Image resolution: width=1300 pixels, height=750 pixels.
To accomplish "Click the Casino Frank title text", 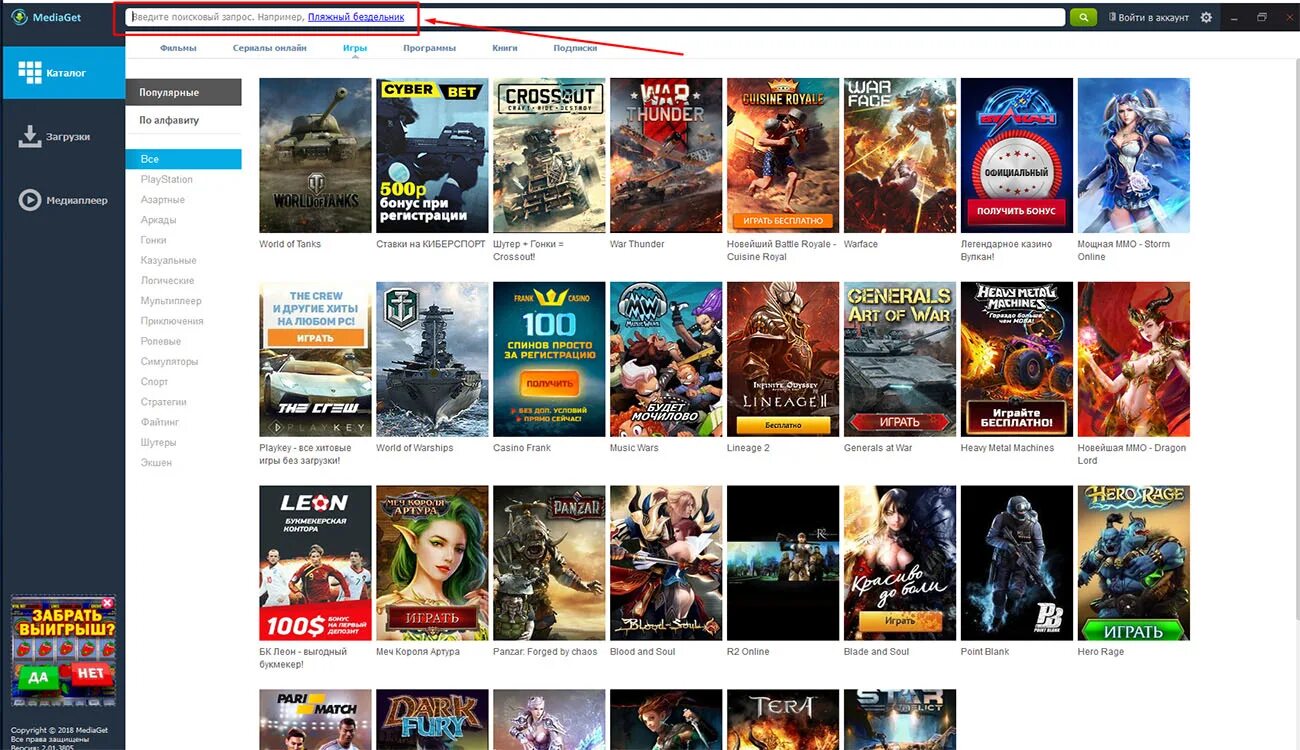I will point(522,448).
